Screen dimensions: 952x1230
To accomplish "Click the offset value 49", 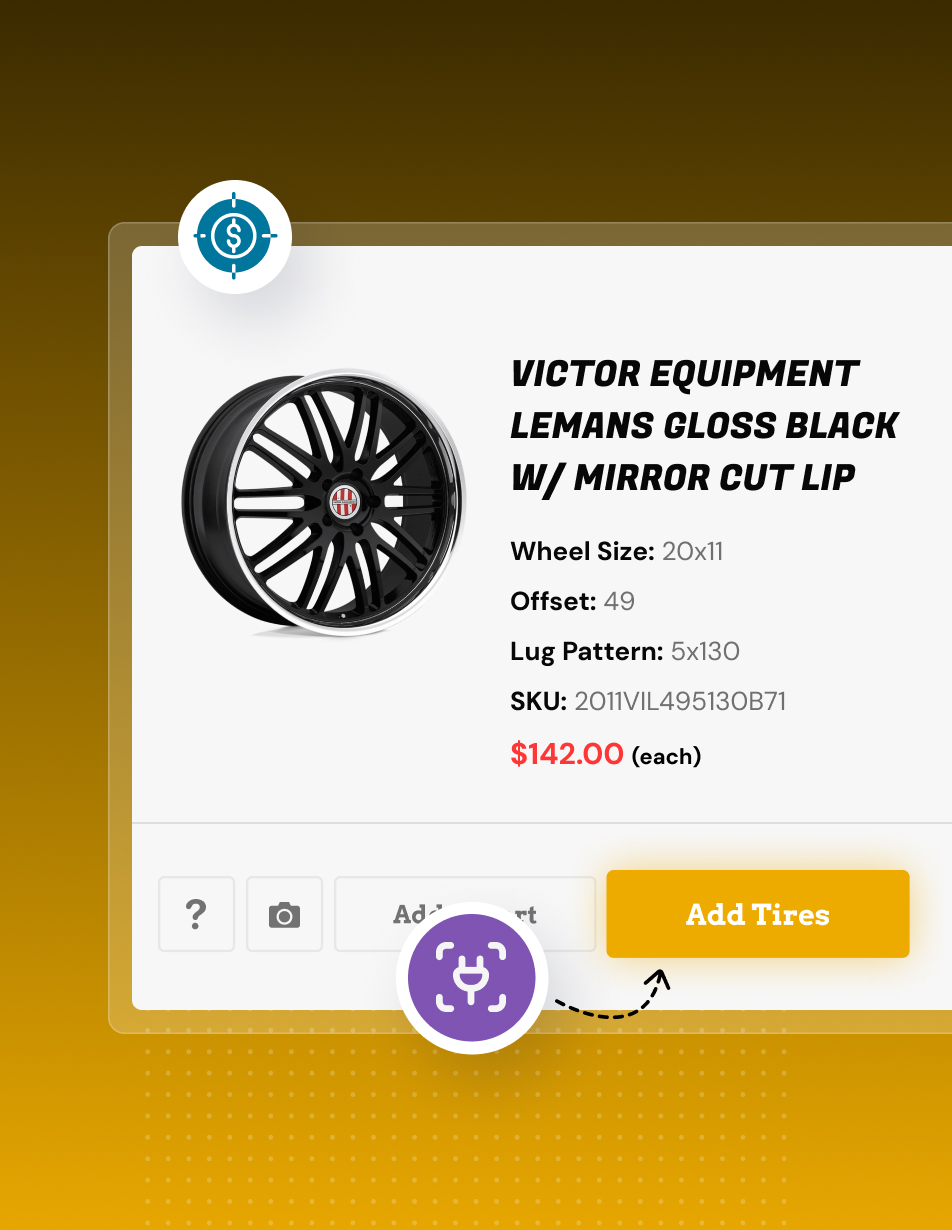I will pyautogui.click(x=619, y=601).
